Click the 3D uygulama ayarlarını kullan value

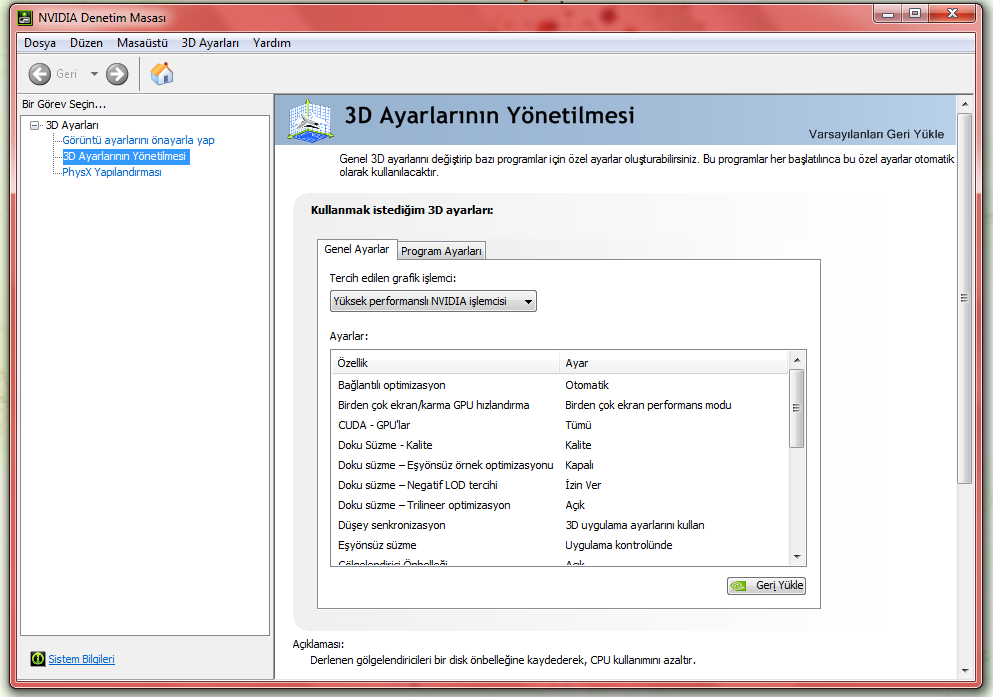[x=635, y=525]
